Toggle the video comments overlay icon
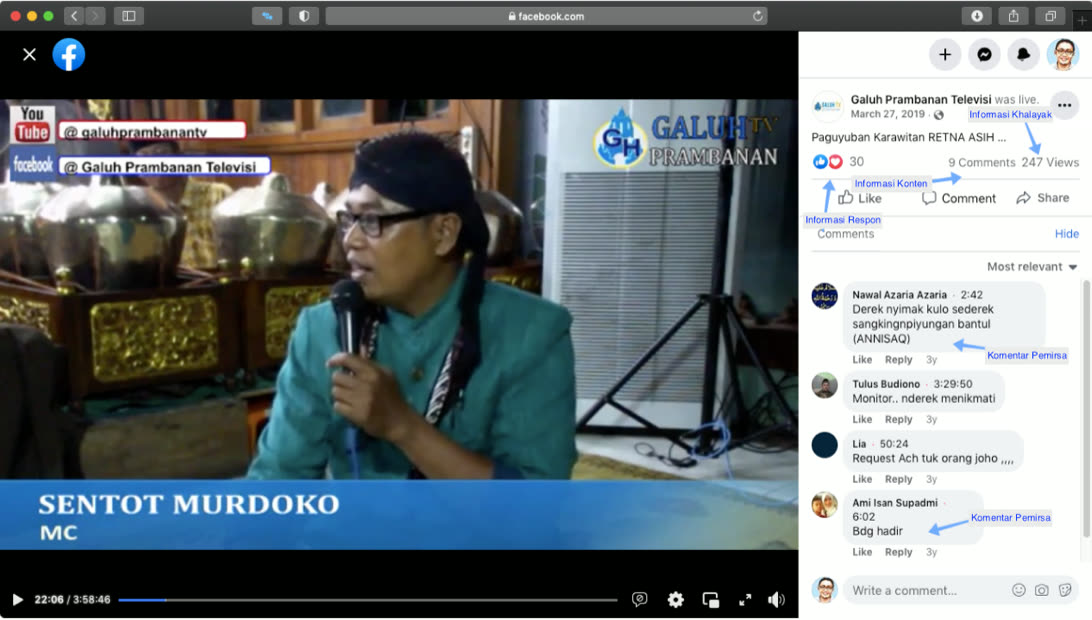 639,600
